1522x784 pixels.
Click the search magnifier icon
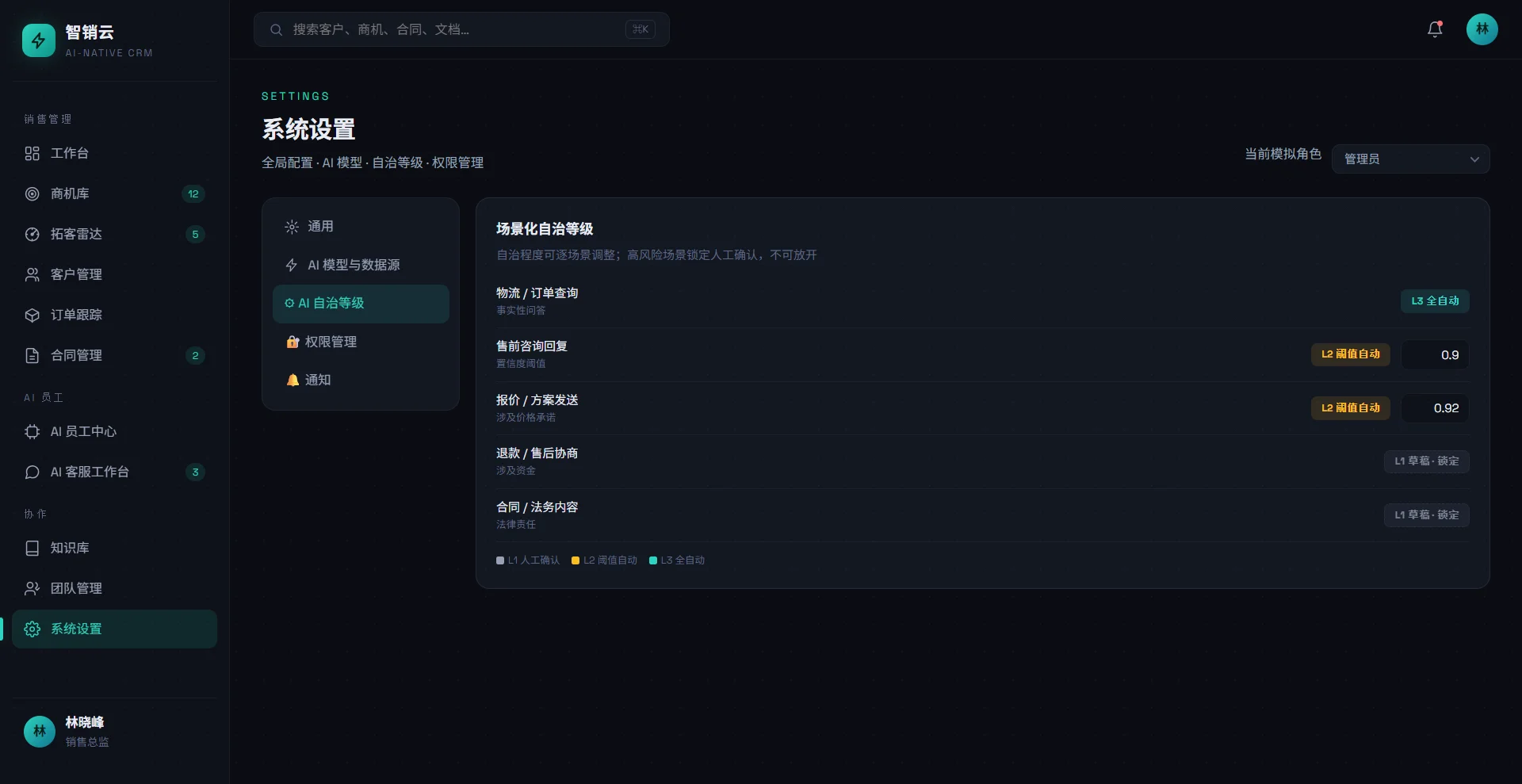click(x=276, y=29)
